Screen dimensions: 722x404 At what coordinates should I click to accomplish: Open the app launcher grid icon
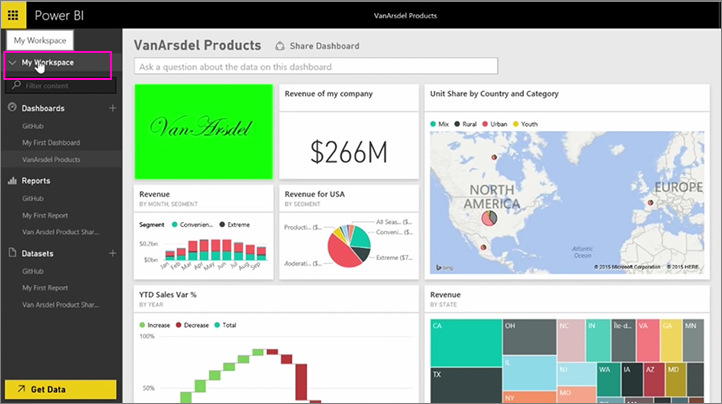pyautogui.click(x=13, y=15)
